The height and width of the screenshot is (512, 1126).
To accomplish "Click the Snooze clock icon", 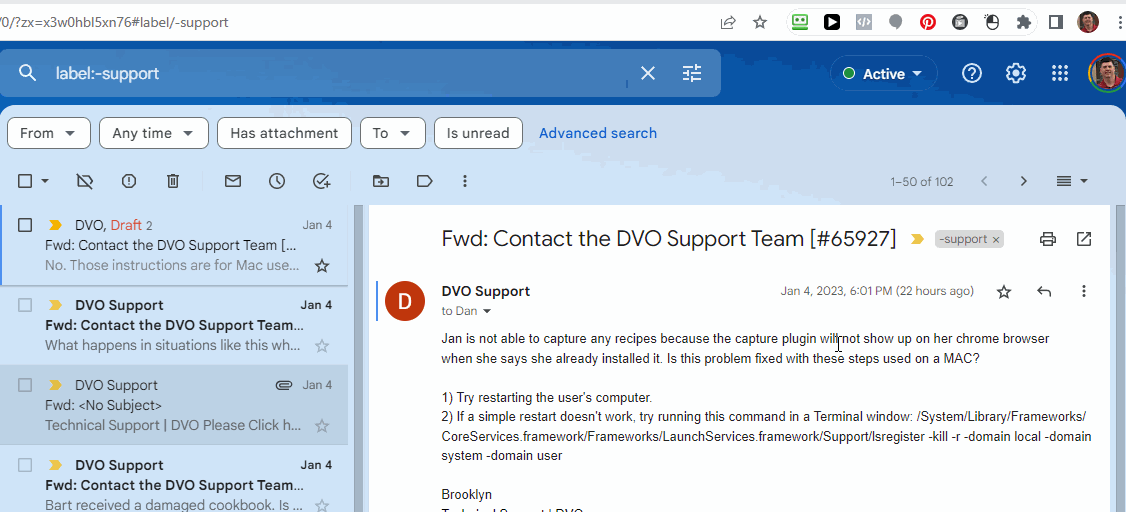I will click(277, 181).
